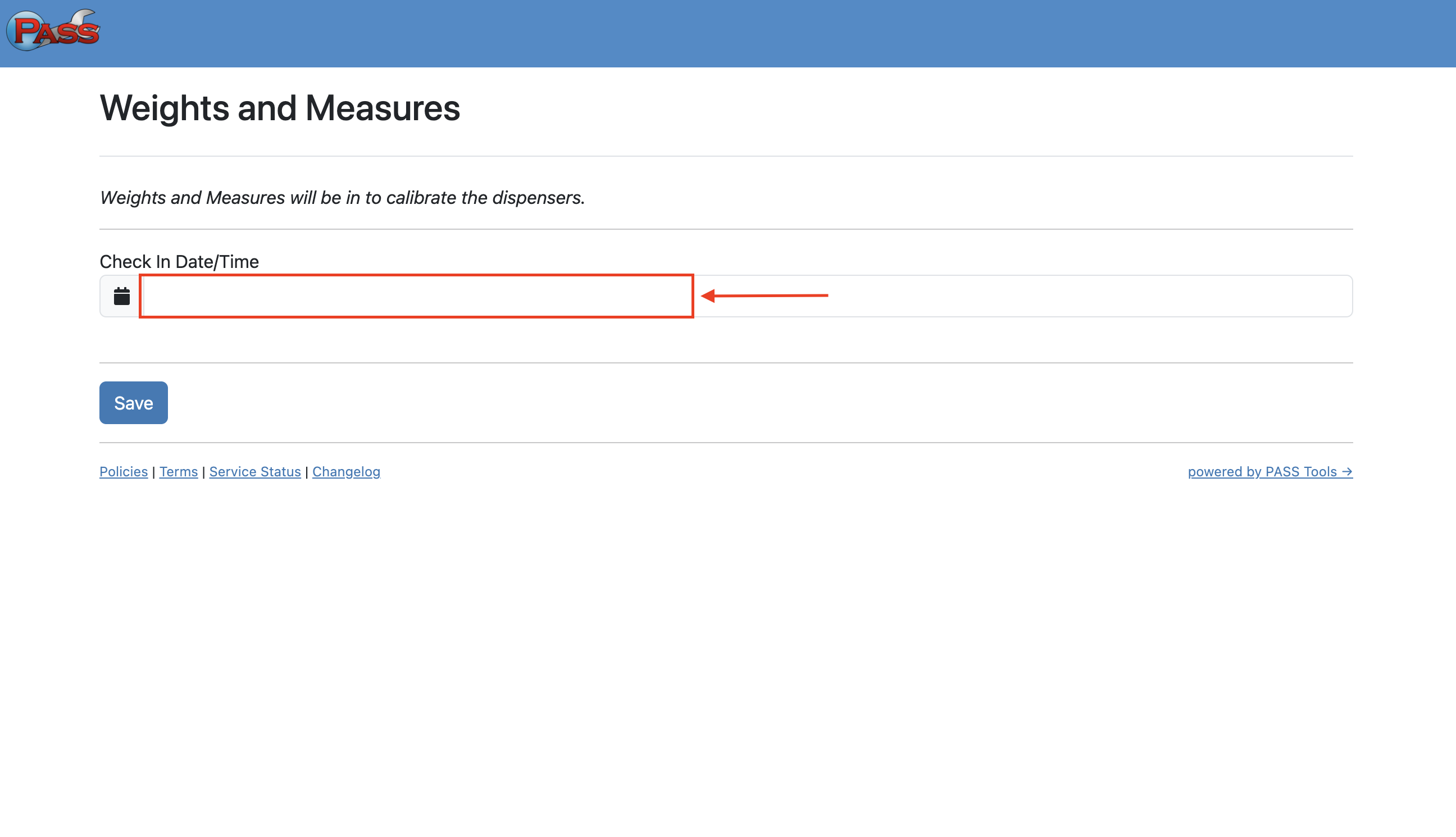The image size is (1456, 837).
Task: Click the PASS logo in the header
Action: point(53,30)
